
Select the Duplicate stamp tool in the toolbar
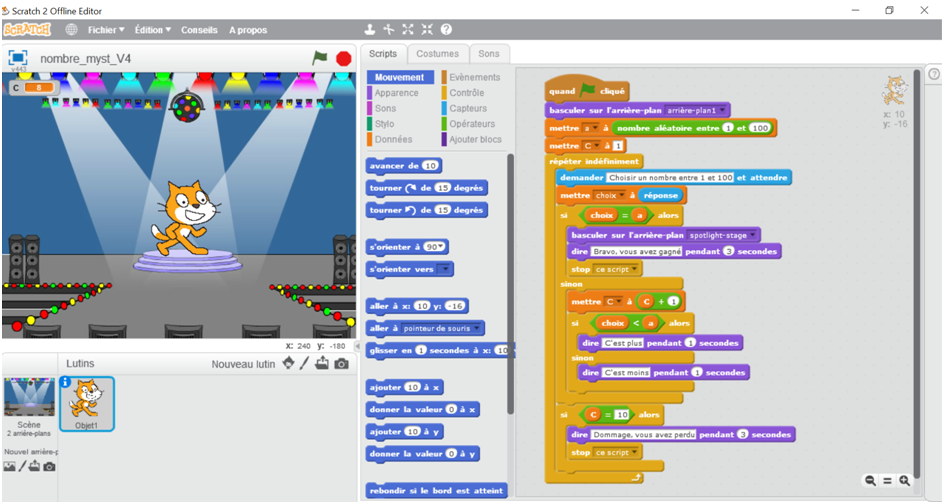tap(370, 30)
